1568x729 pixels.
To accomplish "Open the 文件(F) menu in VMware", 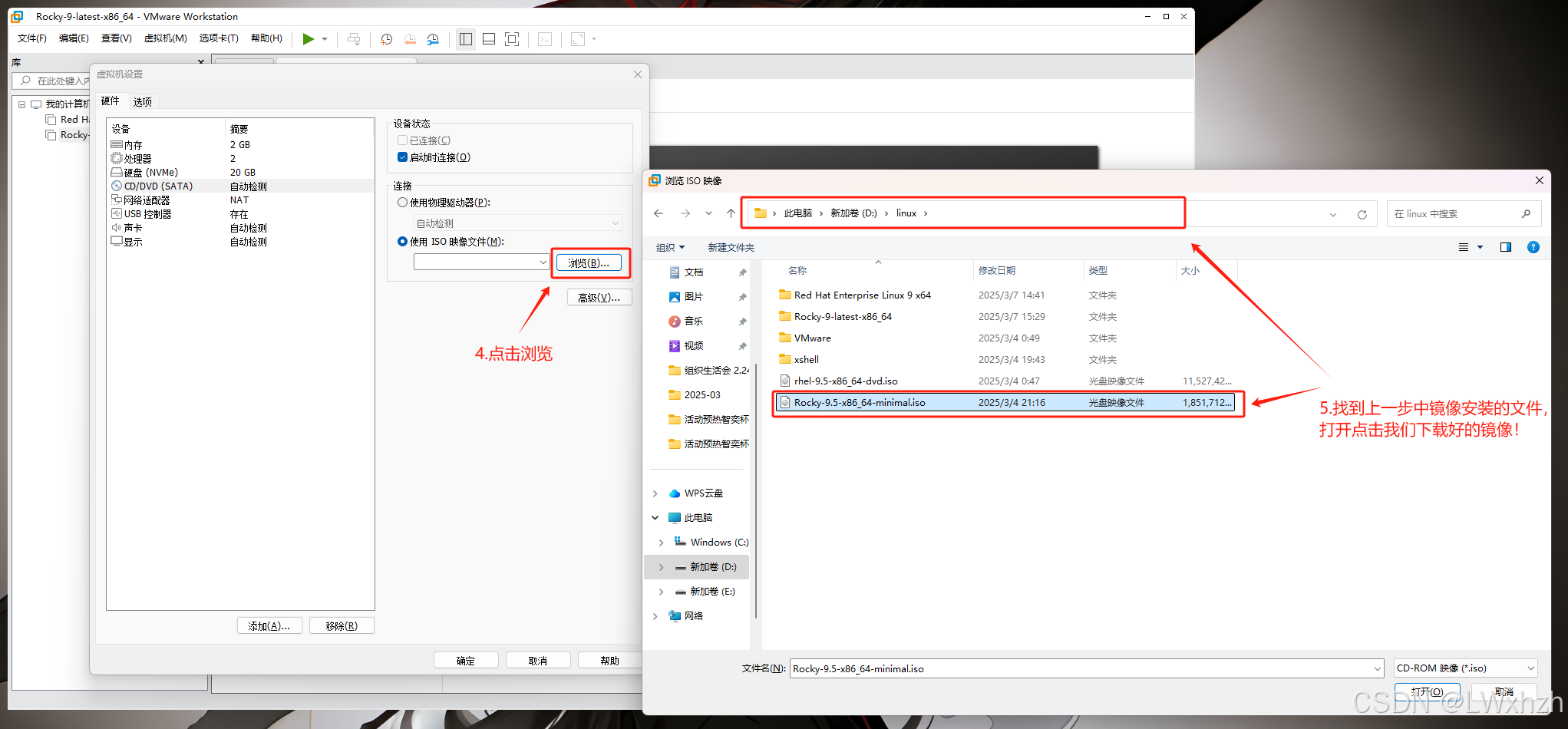I will [x=32, y=38].
